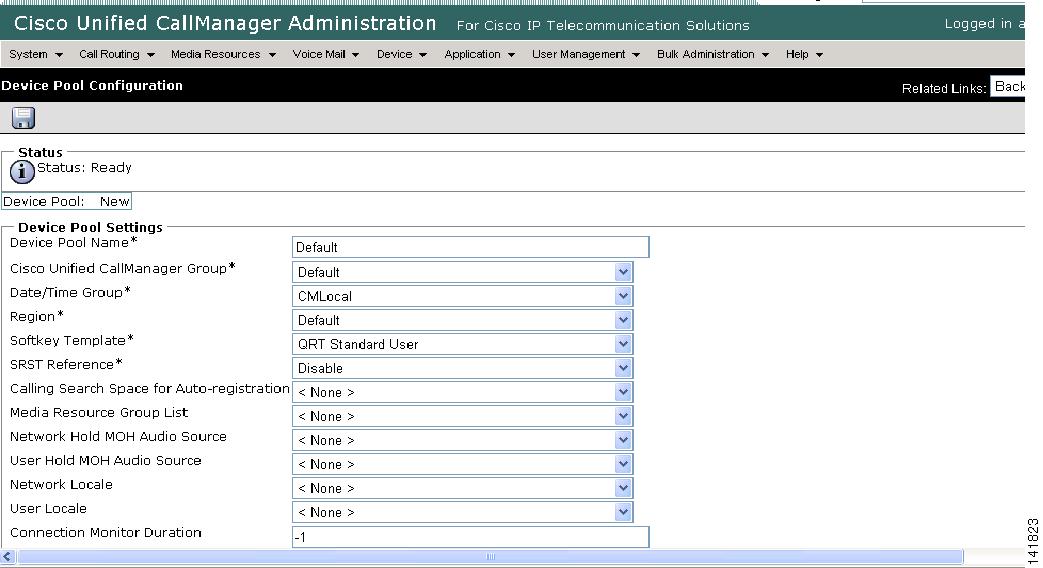Open the Voice Mail menu

(325, 55)
